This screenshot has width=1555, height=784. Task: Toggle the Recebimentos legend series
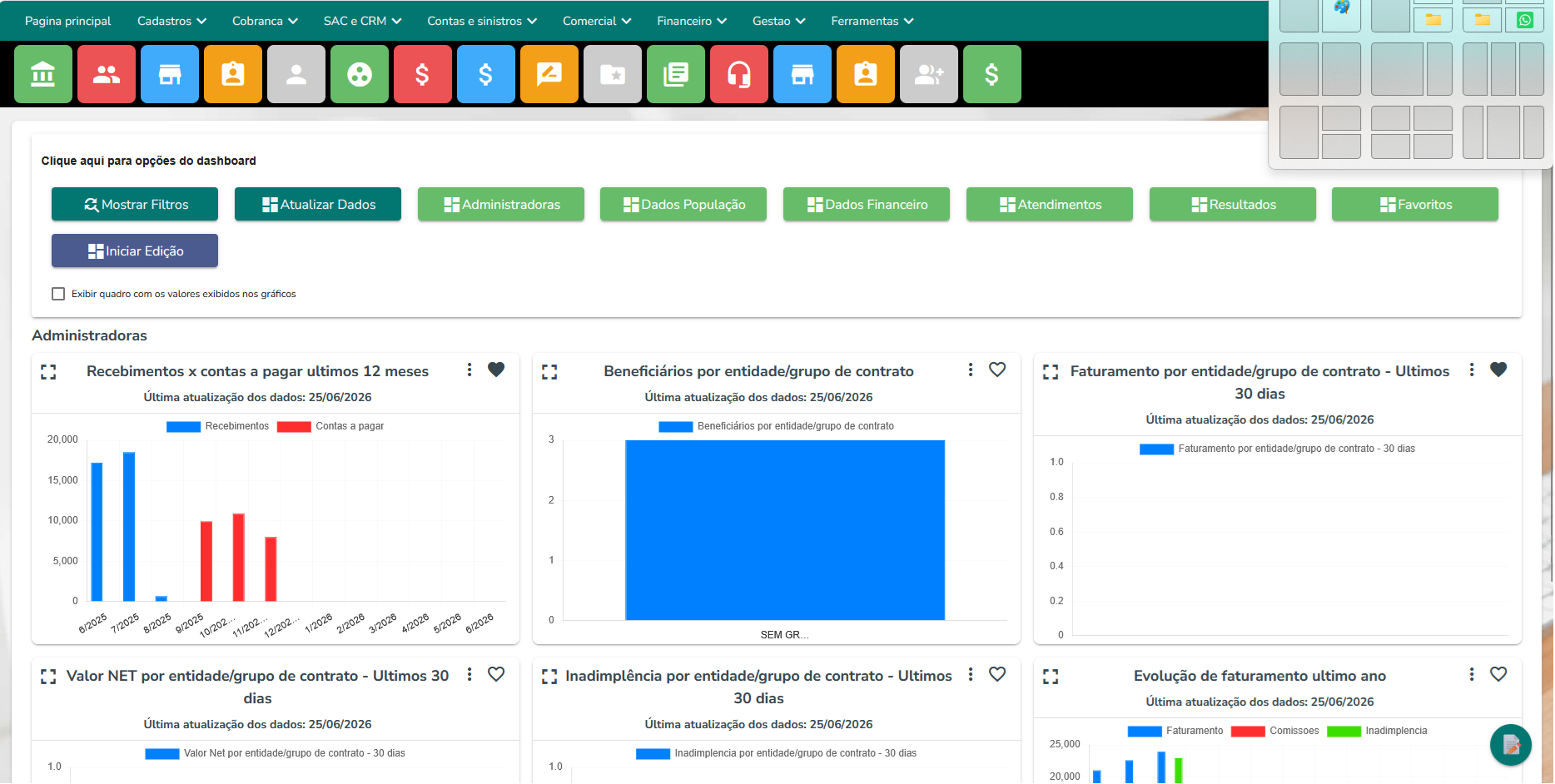click(x=217, y=426)
